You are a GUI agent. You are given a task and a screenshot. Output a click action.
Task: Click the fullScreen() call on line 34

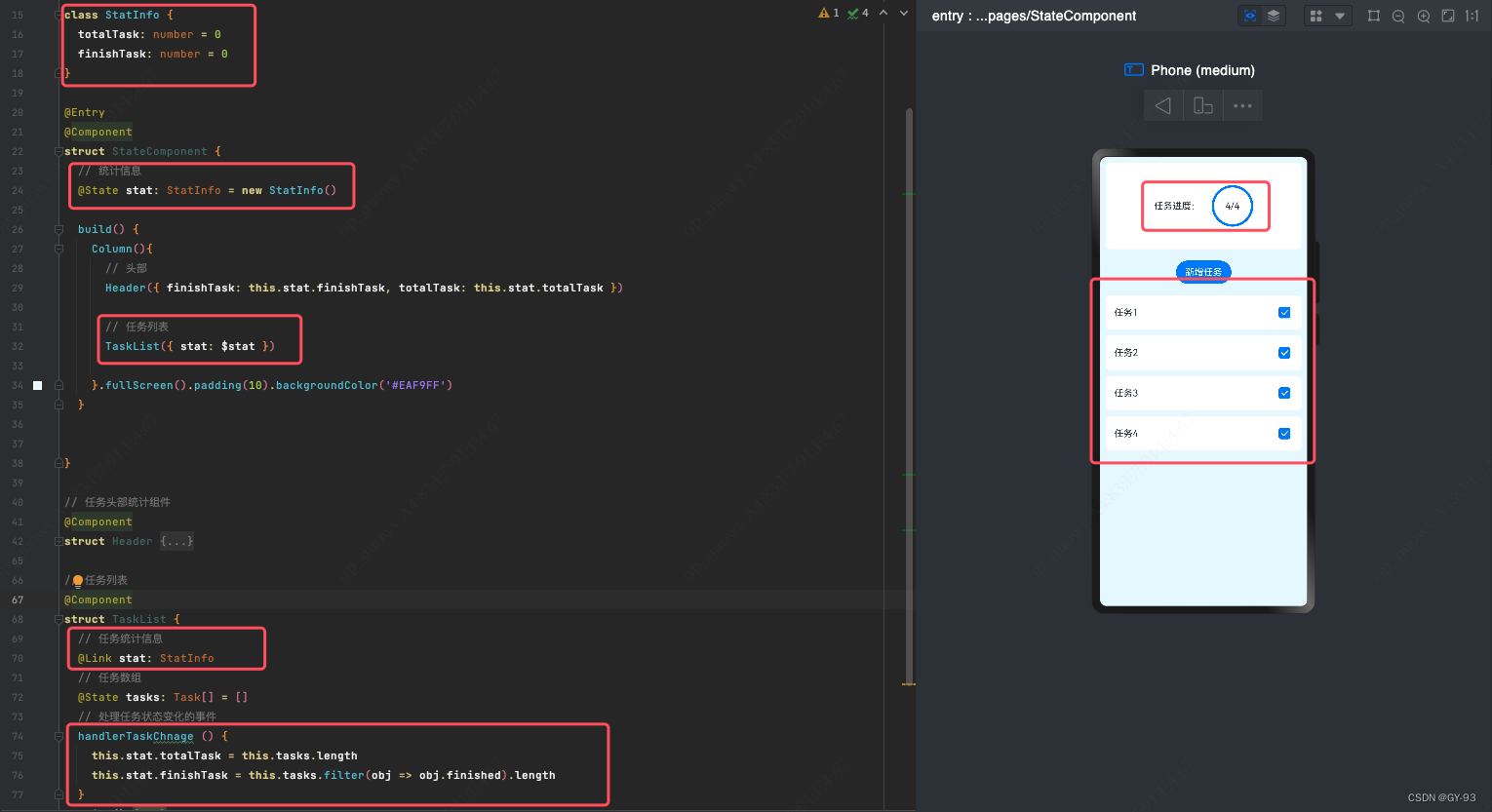[x=139, y=385]
